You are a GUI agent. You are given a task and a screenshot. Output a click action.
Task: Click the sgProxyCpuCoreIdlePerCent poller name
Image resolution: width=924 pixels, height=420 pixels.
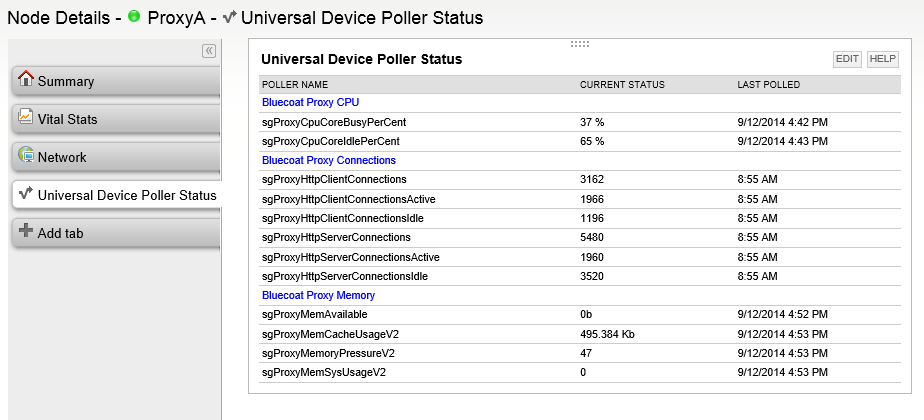tap(331, 141)
